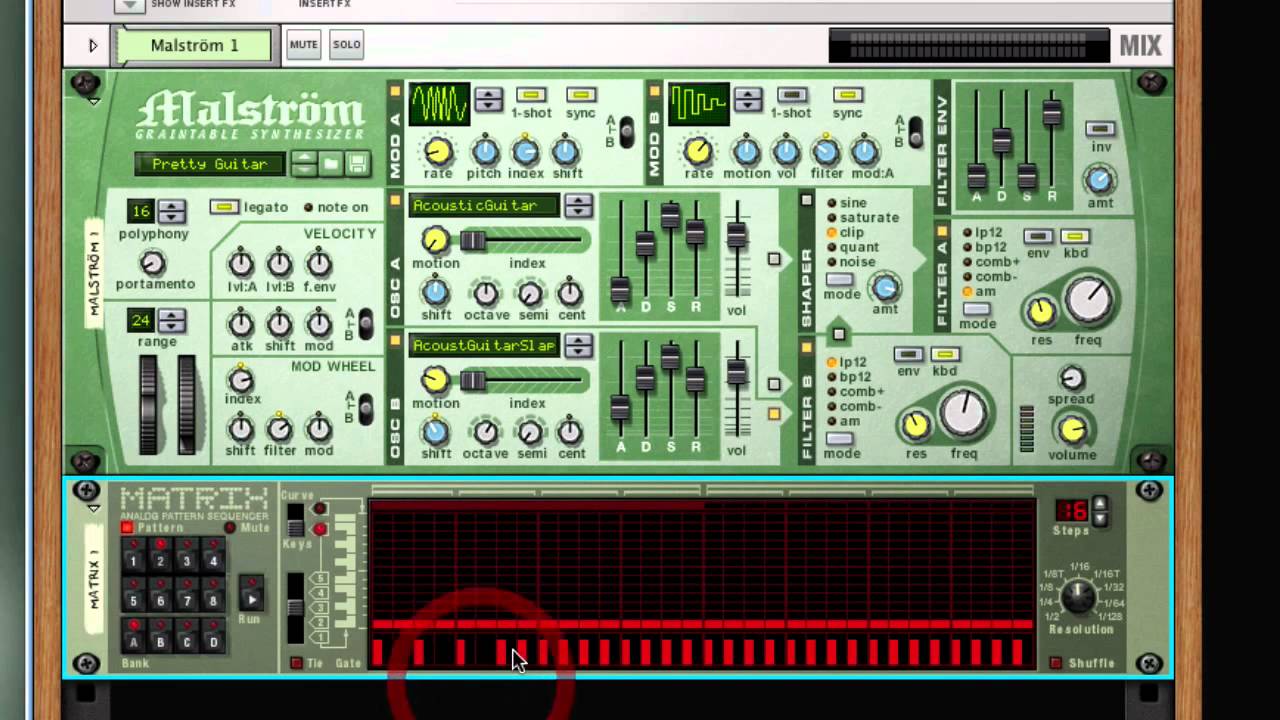
Task: Click the Osc A octave knob
Action: [x=485, y=293]
